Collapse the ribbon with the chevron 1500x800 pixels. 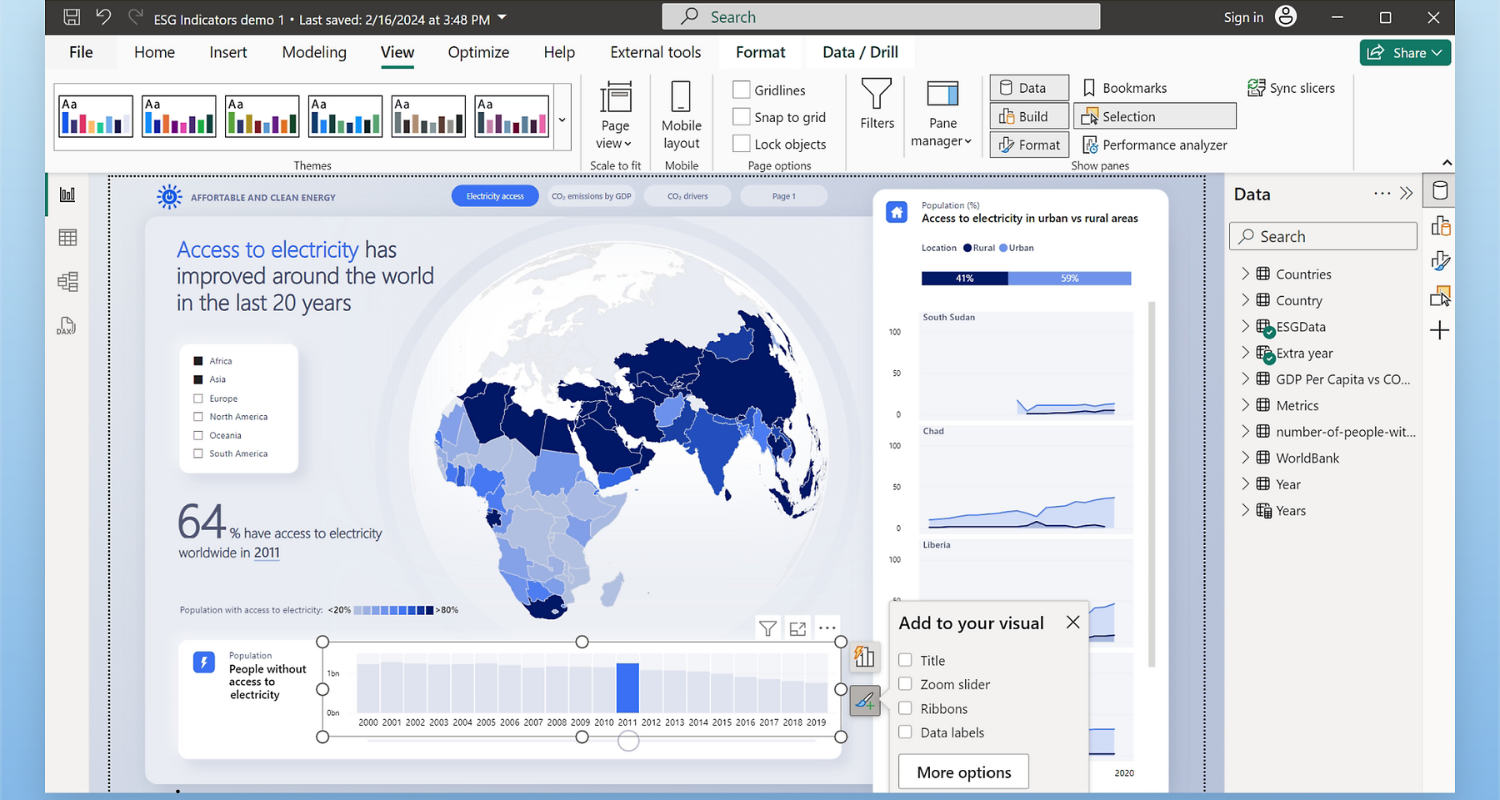tap(1447, 163)
